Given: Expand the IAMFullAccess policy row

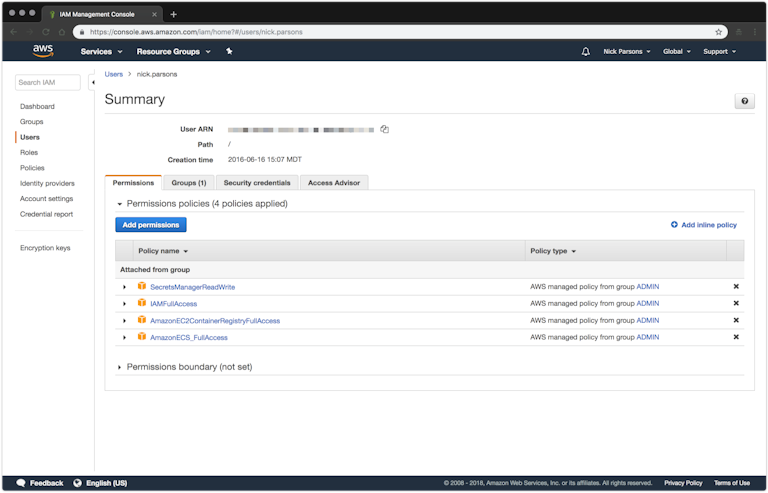Looking at the screenshot, I should [124, 304].
